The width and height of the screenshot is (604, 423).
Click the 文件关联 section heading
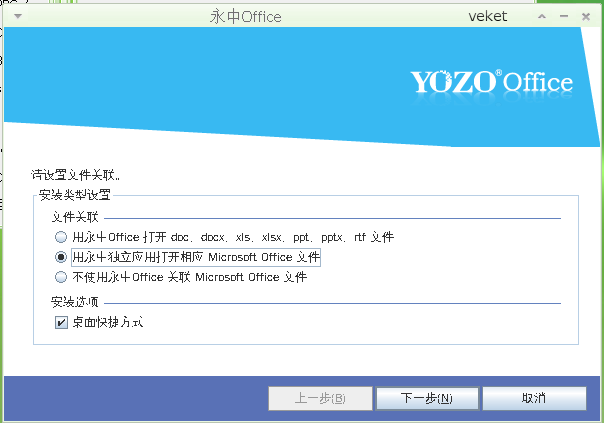click(75, 217)
